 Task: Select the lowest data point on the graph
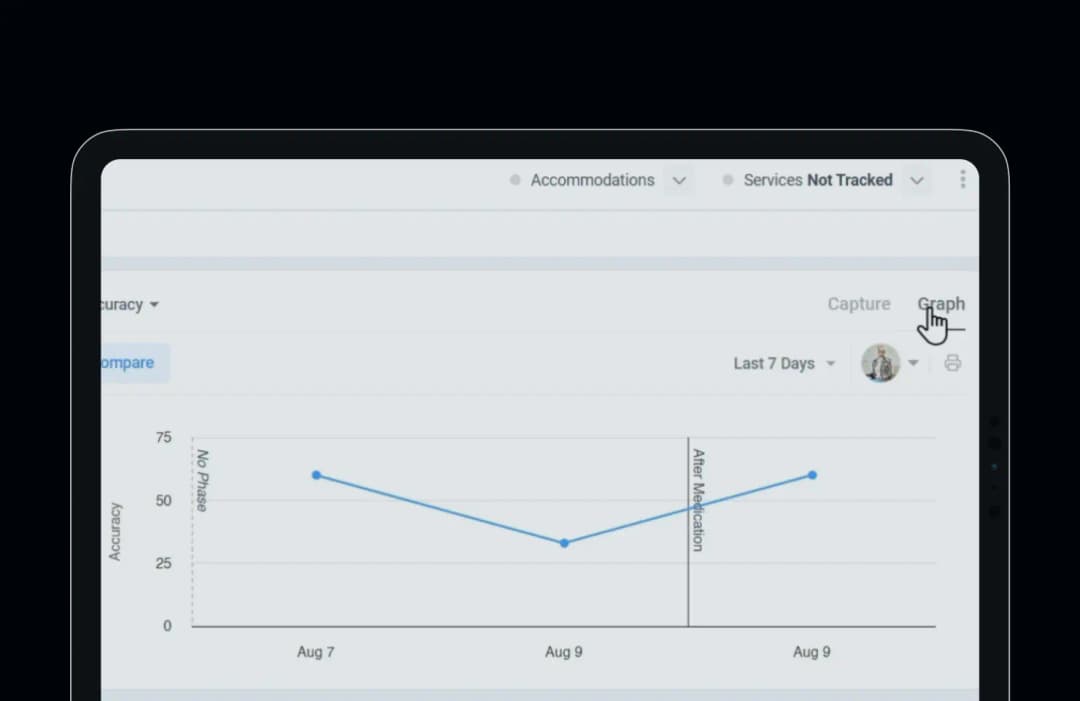(x=564, y=543)
